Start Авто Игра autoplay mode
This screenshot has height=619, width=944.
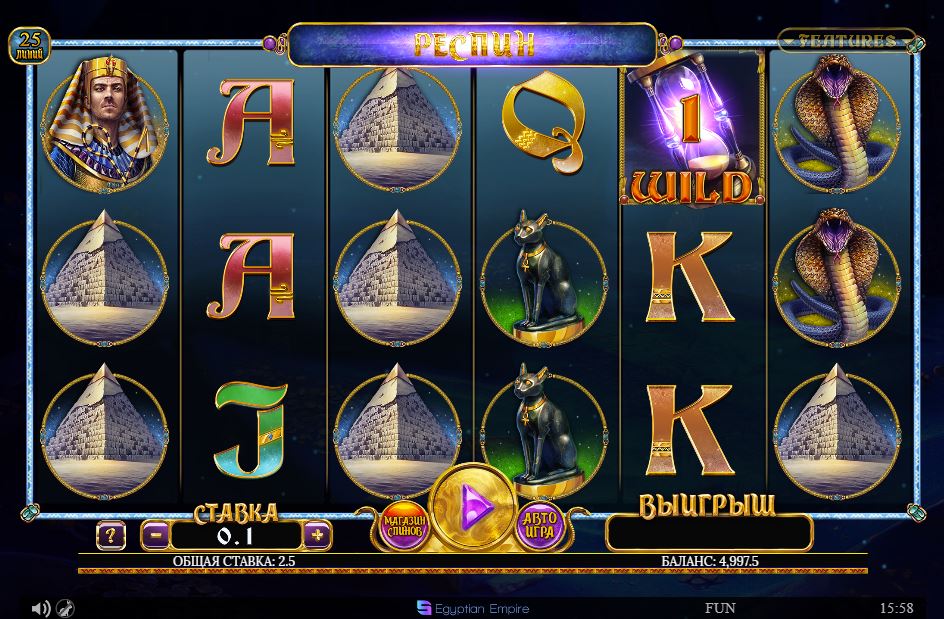pyautogui.click(x=540, y=526)
